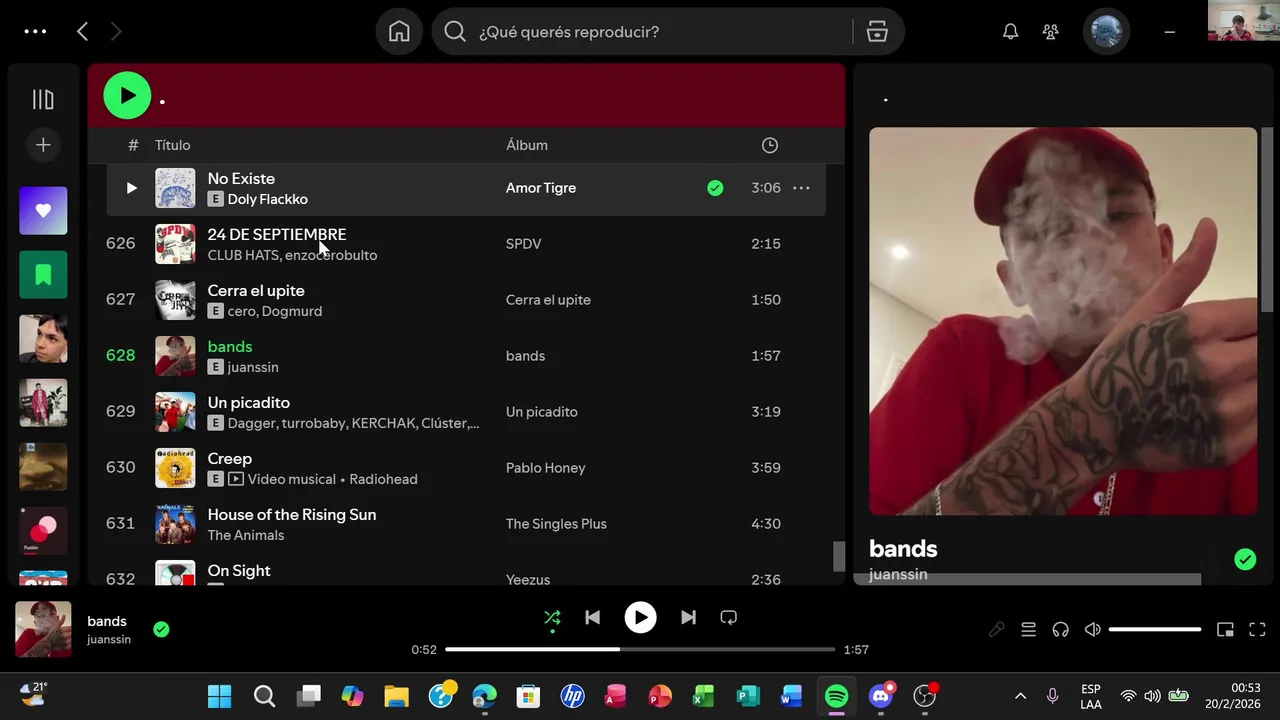Open more options for No Existe
This screenshot has width=1280, height=720.
click(801, 188)
